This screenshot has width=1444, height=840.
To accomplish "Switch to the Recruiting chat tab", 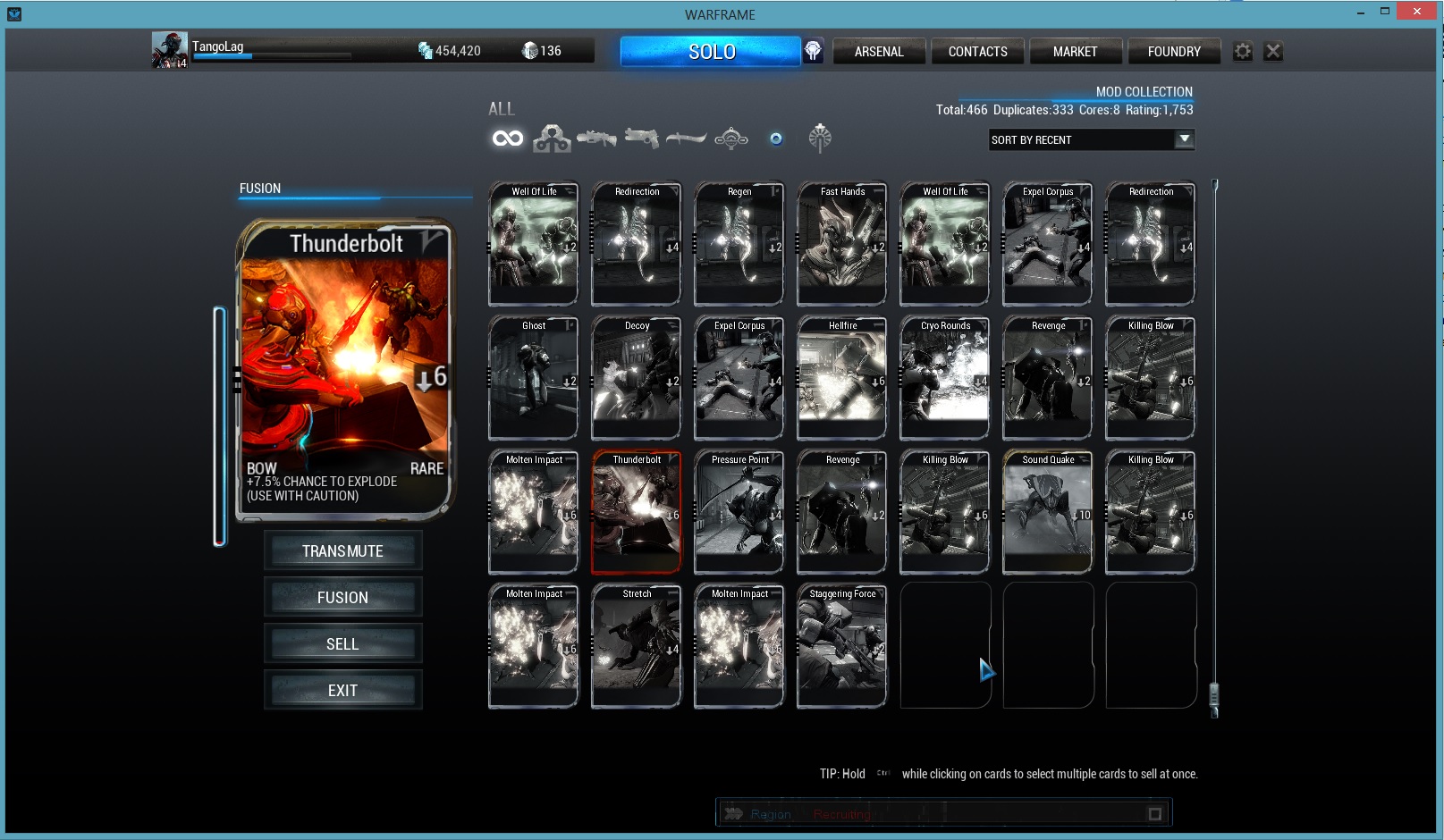I will (841, 814).
